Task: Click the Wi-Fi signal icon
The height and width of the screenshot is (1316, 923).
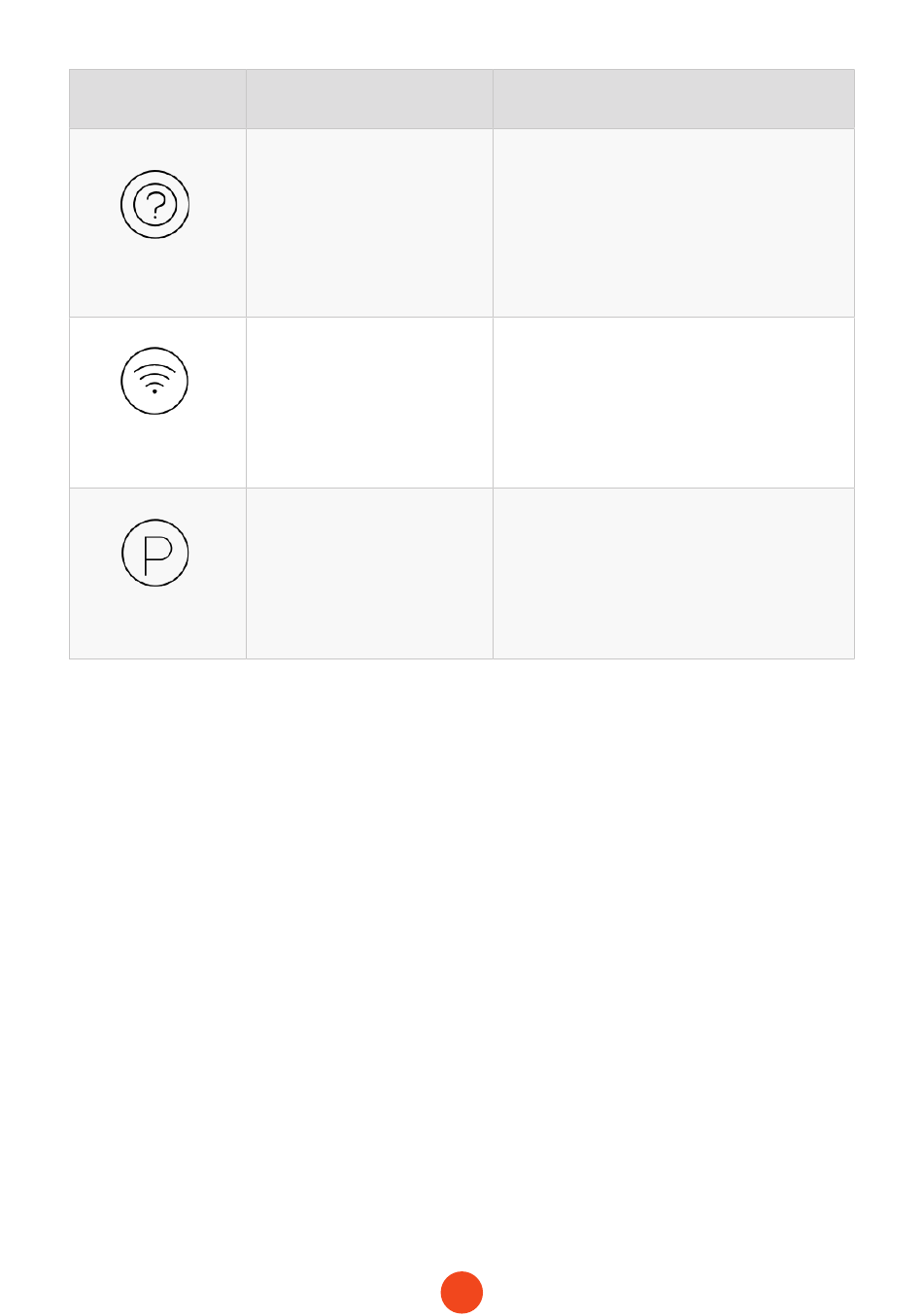Action: [154, 381]
